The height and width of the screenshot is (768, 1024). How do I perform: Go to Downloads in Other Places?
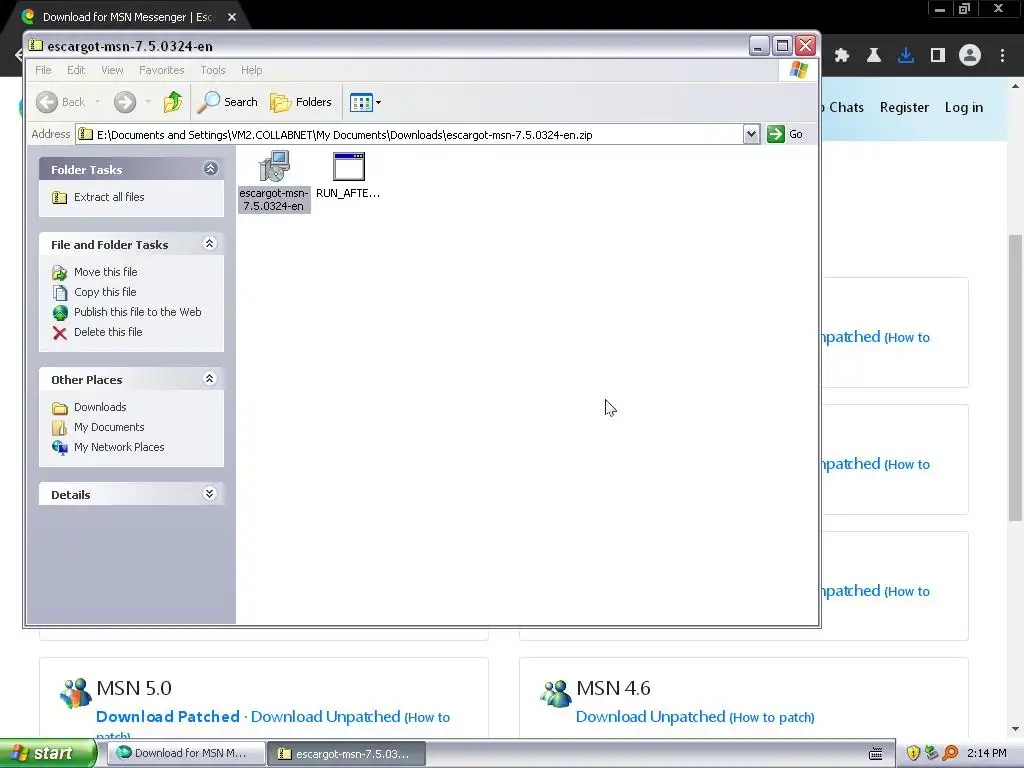pyautogui.click(x=100, y=407)
